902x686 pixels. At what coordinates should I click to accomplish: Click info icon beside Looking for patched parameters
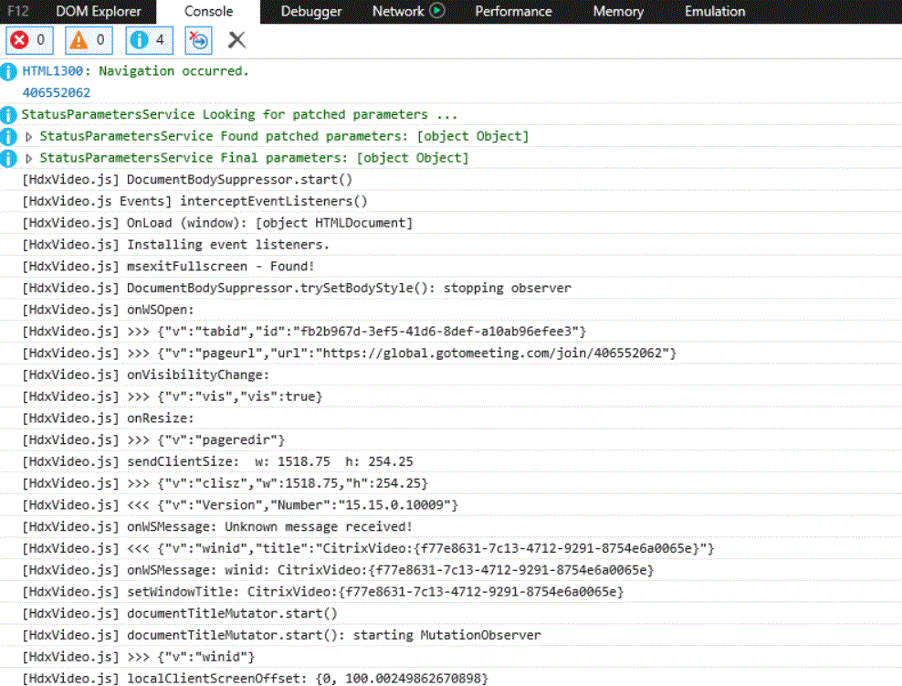click(9, 115)
